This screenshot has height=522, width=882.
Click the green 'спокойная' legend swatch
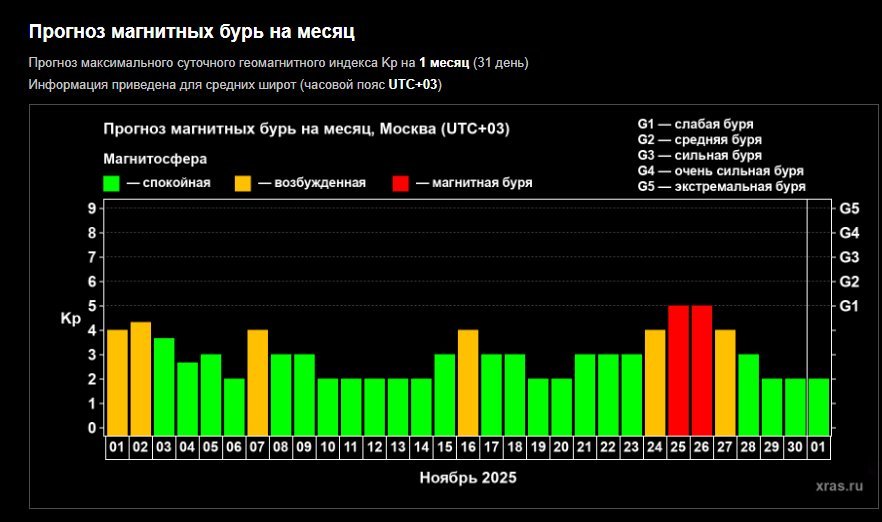pyautogui.click(x=111, y=183)
